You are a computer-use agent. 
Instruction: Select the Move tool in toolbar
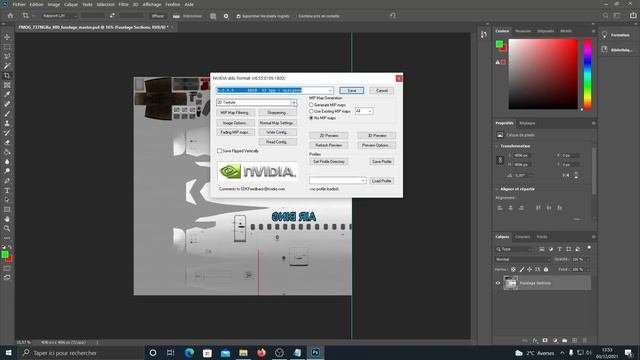pyautogui.click(x=7, y=37)
